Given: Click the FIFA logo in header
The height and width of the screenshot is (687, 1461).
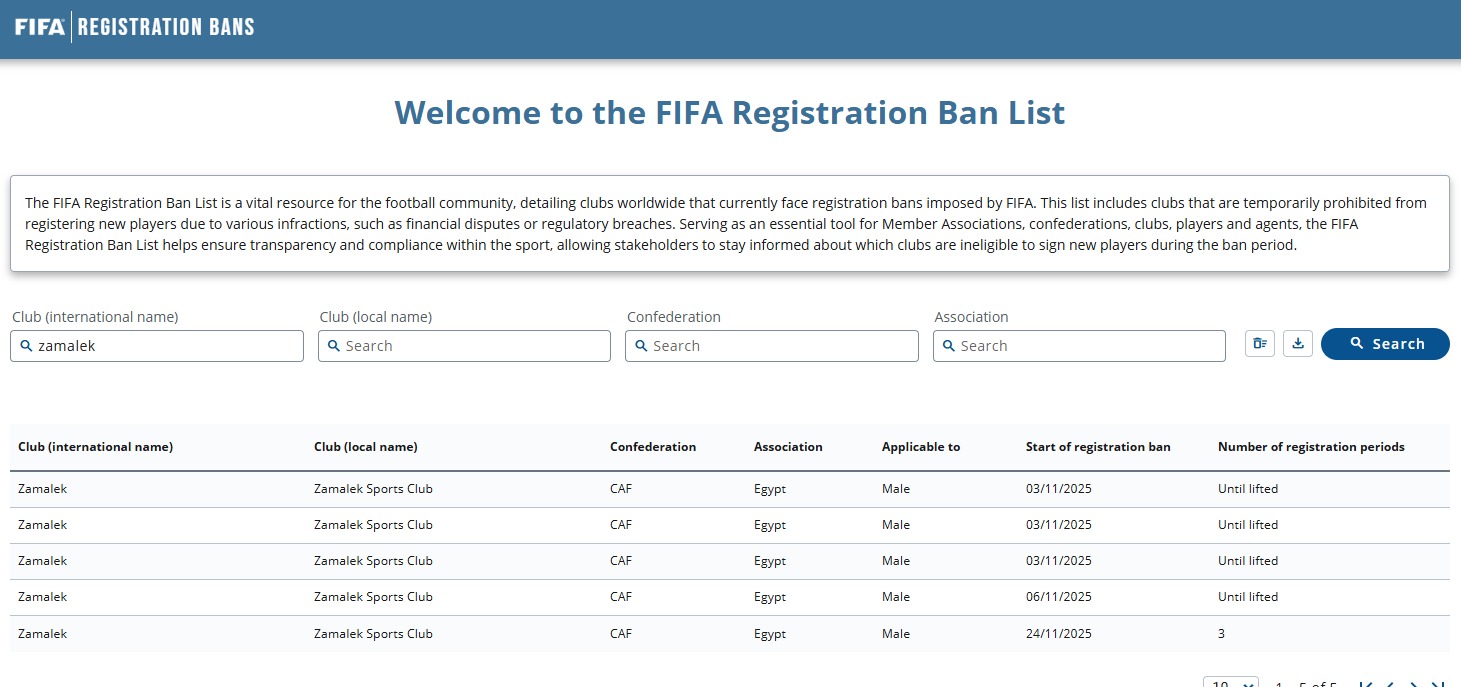Looking at the screenshot, I should click(x=40, y=27).
